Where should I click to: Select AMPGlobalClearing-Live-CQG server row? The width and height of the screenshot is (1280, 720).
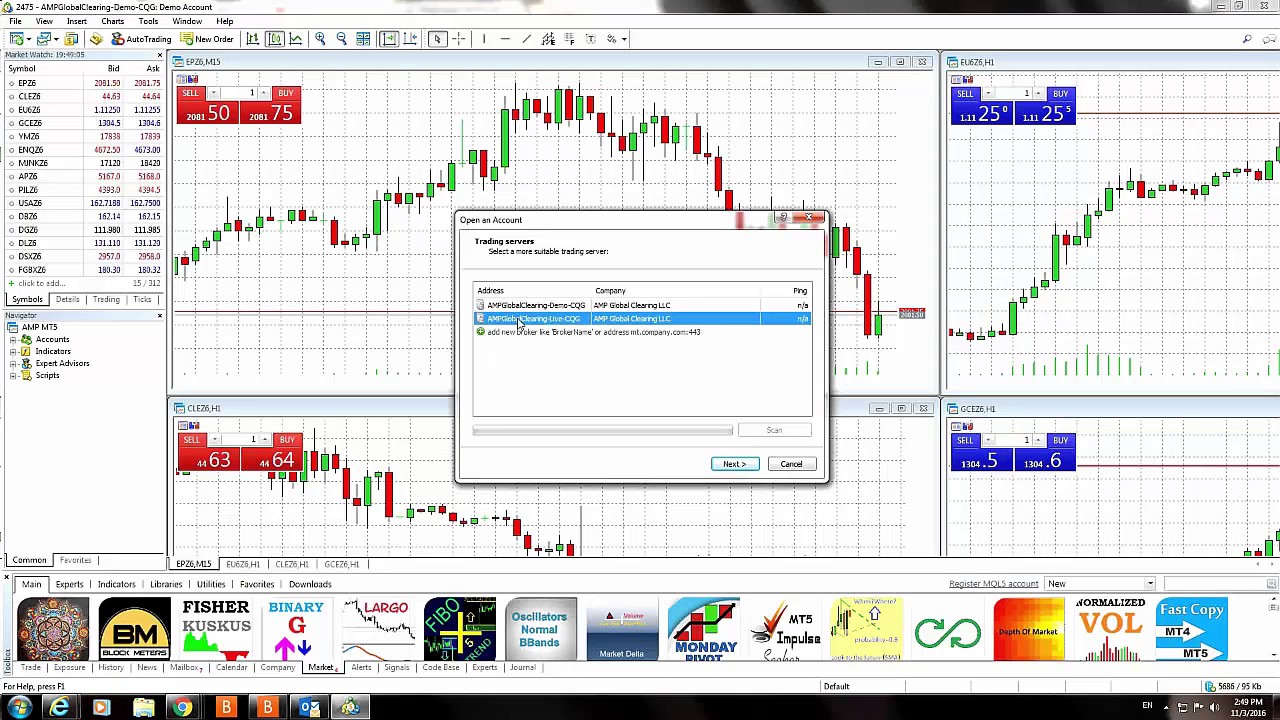(642, 318)
